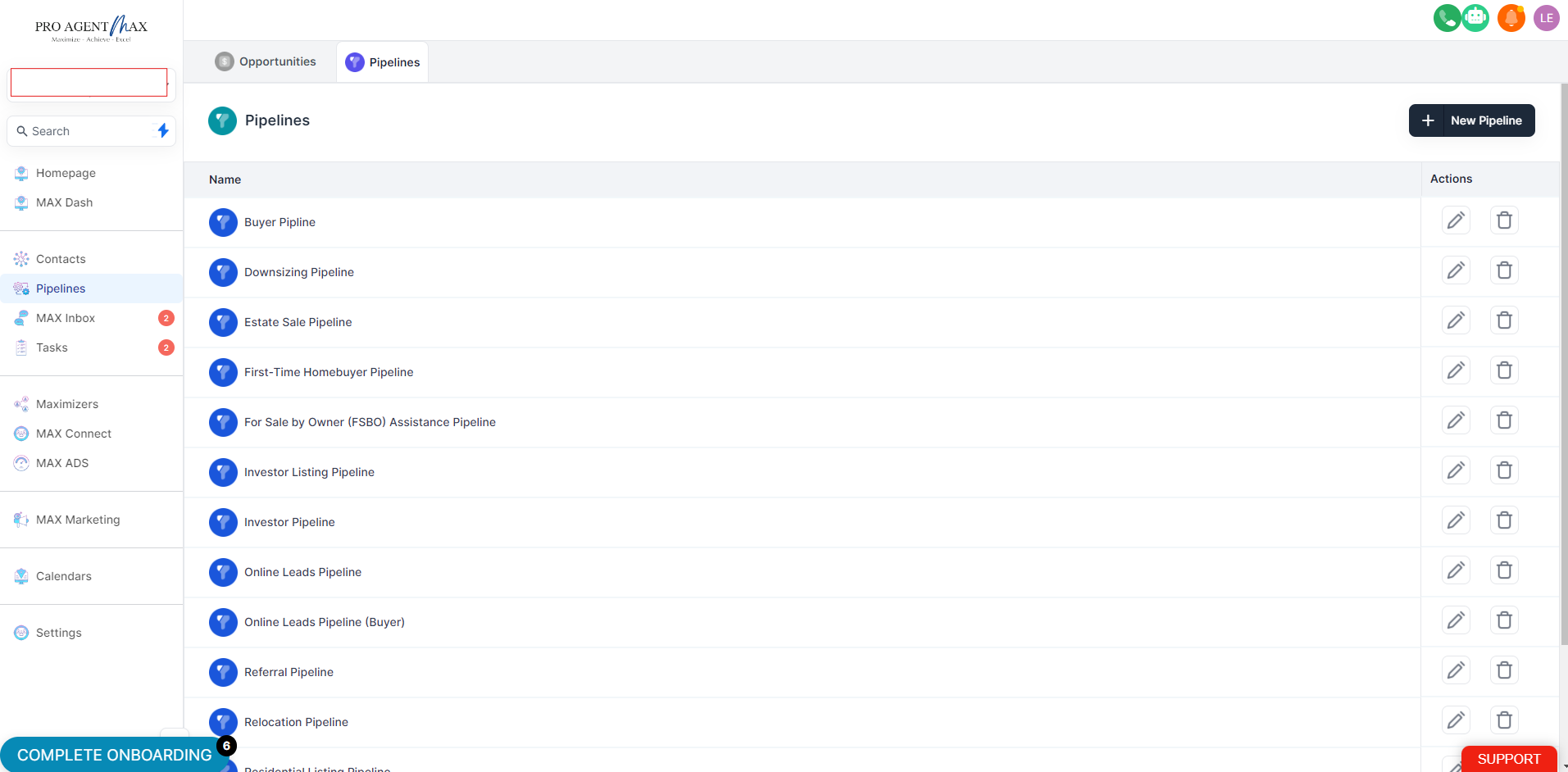Delete the Online Leads Pipeline
This screenshot has height=772, width=1568.
tap(1504, 570)
